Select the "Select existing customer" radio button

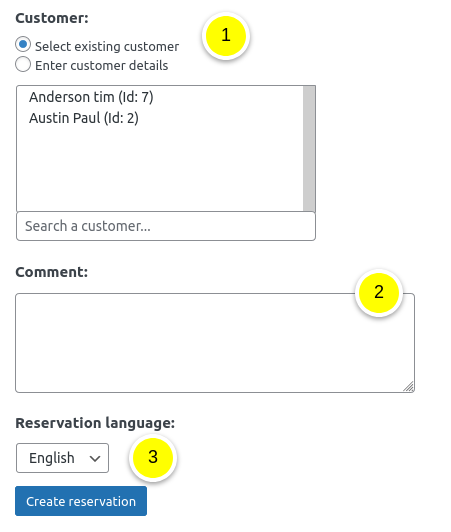[x=23, y=44]
